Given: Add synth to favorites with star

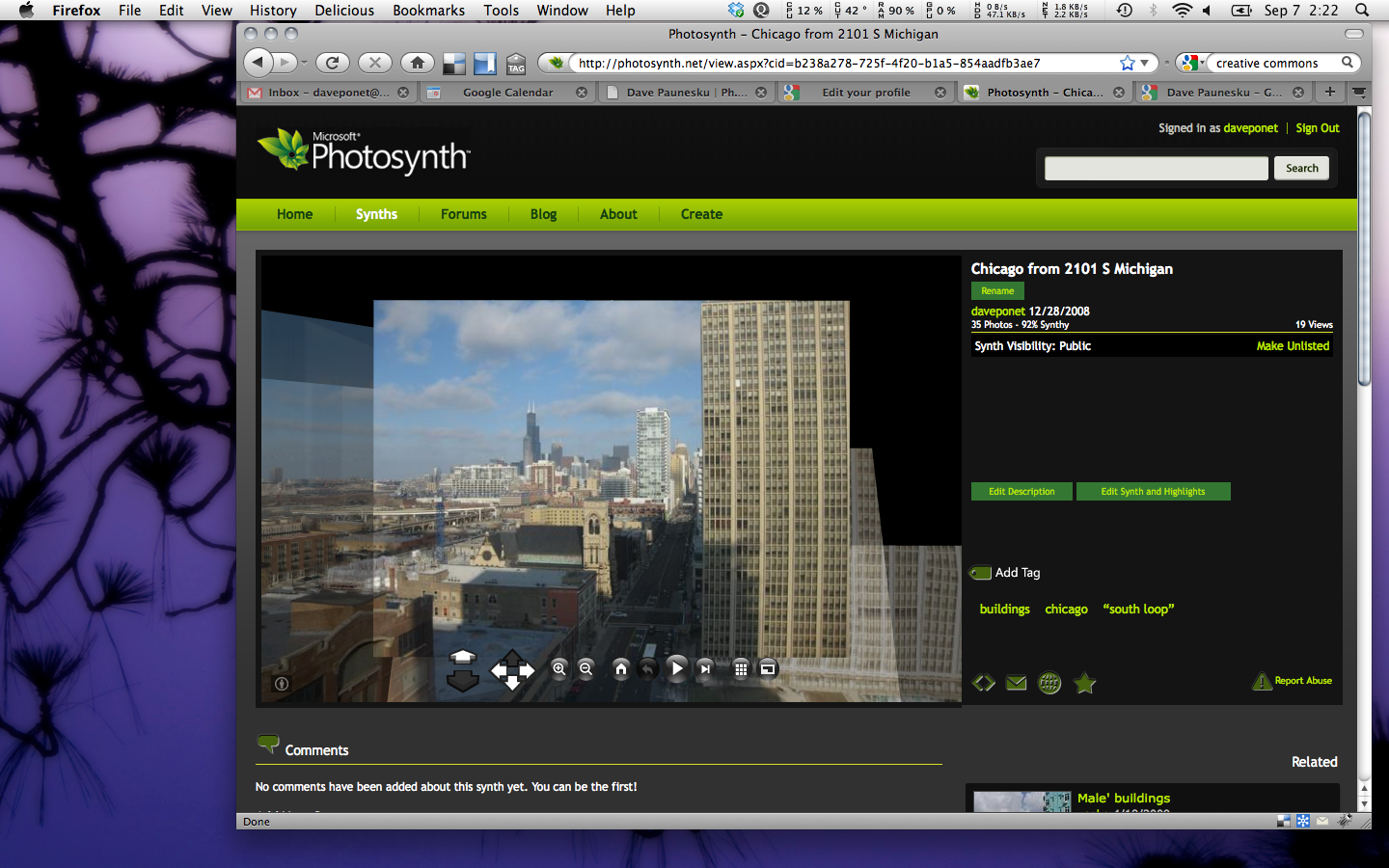Looking at the screenshot, I should (x=1085, y=683).
